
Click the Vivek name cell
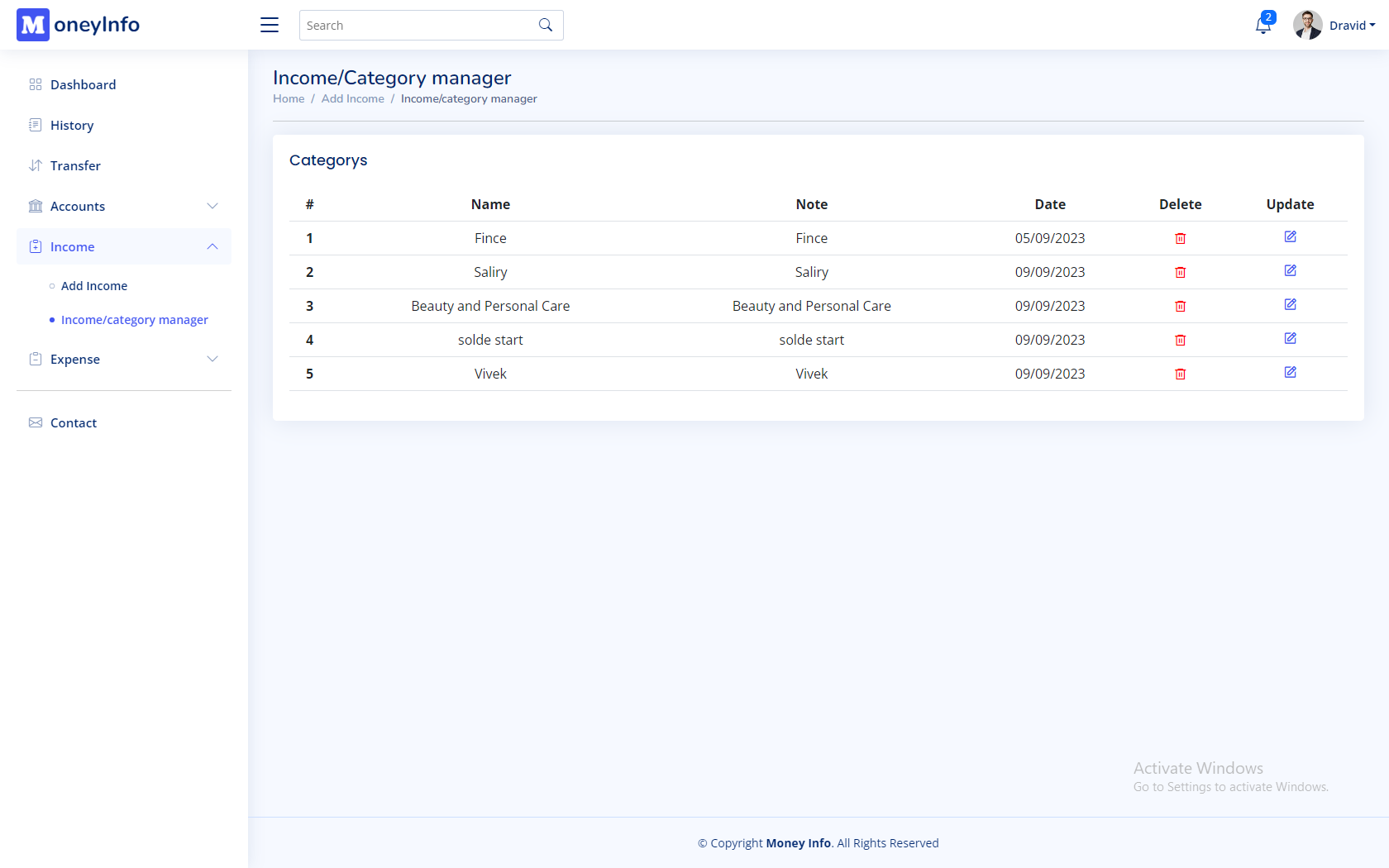[490, 374]
